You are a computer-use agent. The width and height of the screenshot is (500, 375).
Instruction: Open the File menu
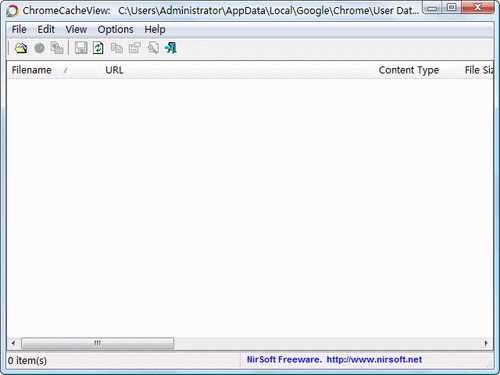(x=19, y=29)
